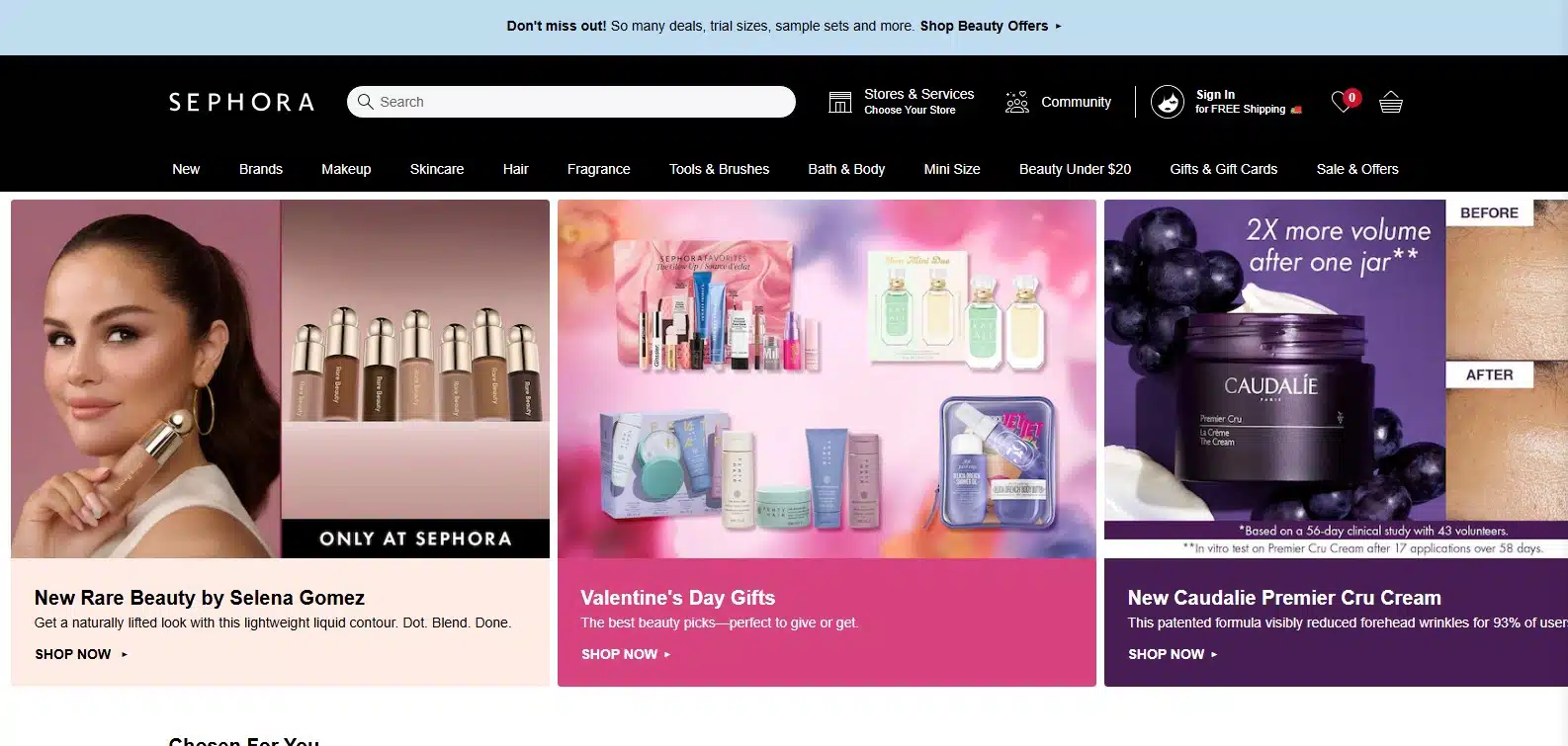Click the store building icon
The image size is (1568, 746).
pyautogui.click(x=840, y=102)
